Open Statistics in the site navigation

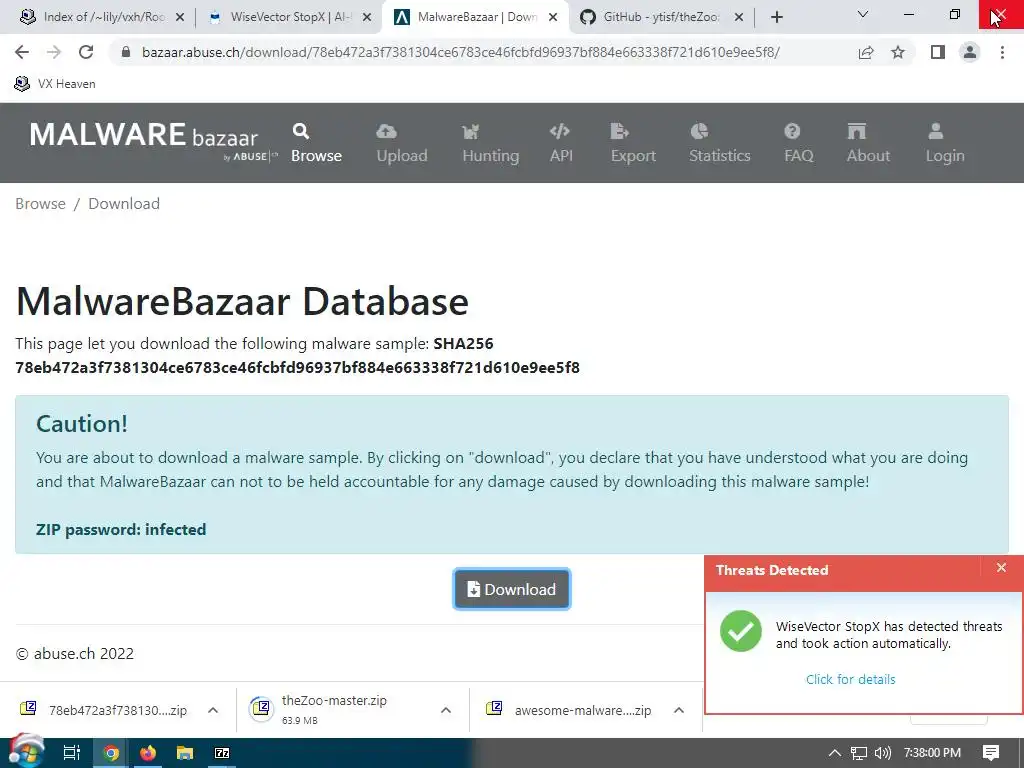click(720, 143)
